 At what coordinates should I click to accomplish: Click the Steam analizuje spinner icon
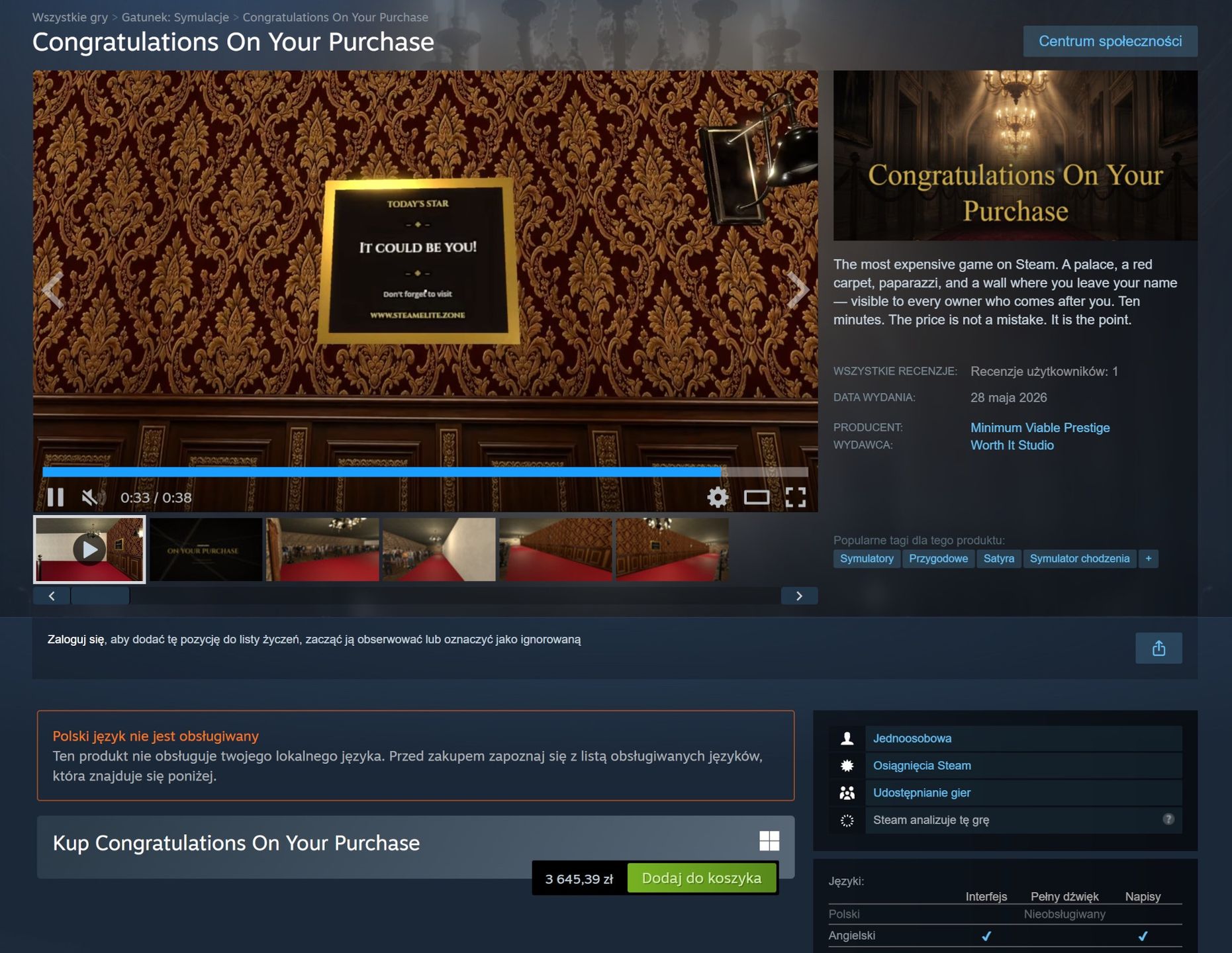tap(847, 821)
